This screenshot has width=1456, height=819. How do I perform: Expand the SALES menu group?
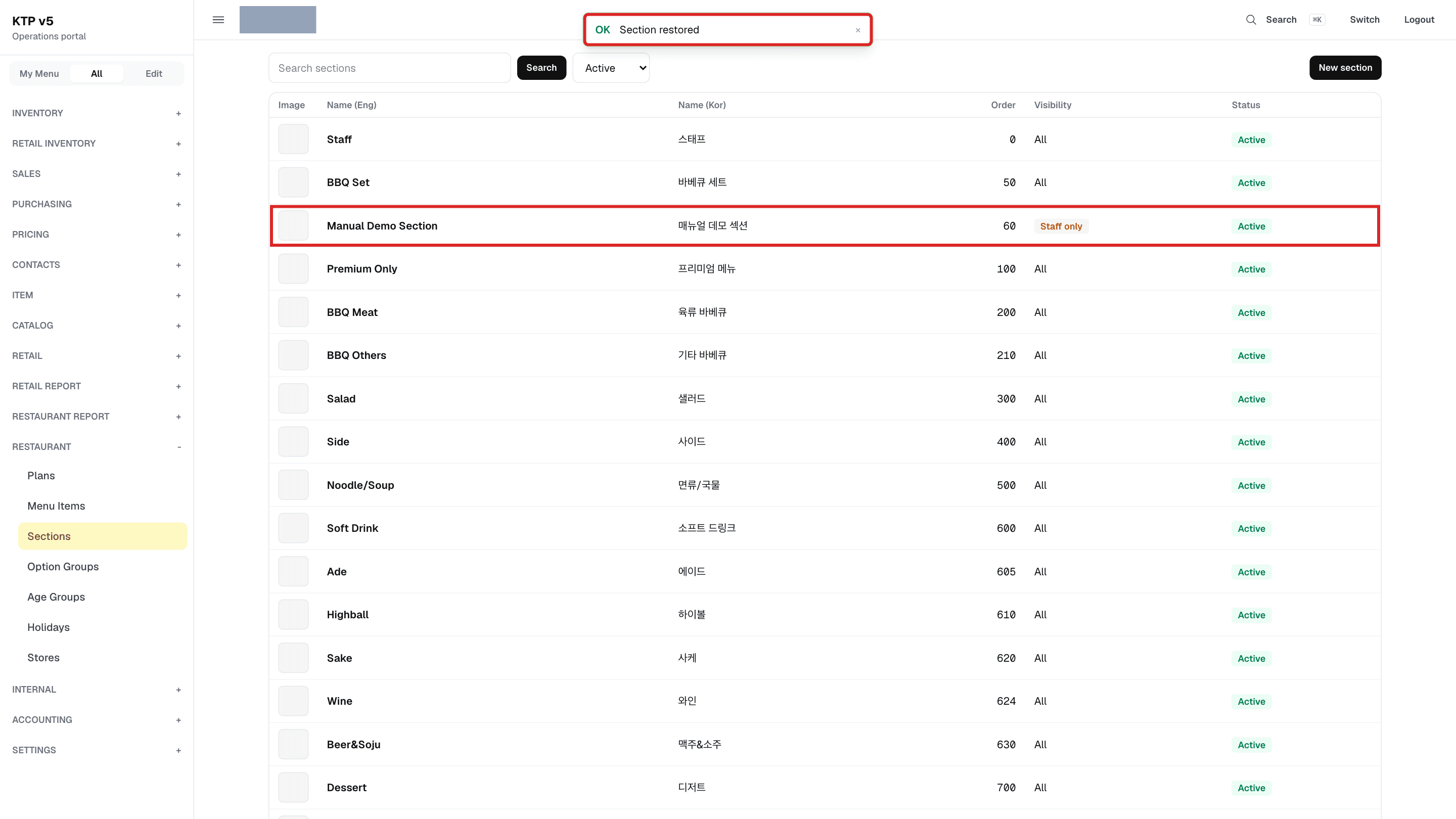coord(97,174)
